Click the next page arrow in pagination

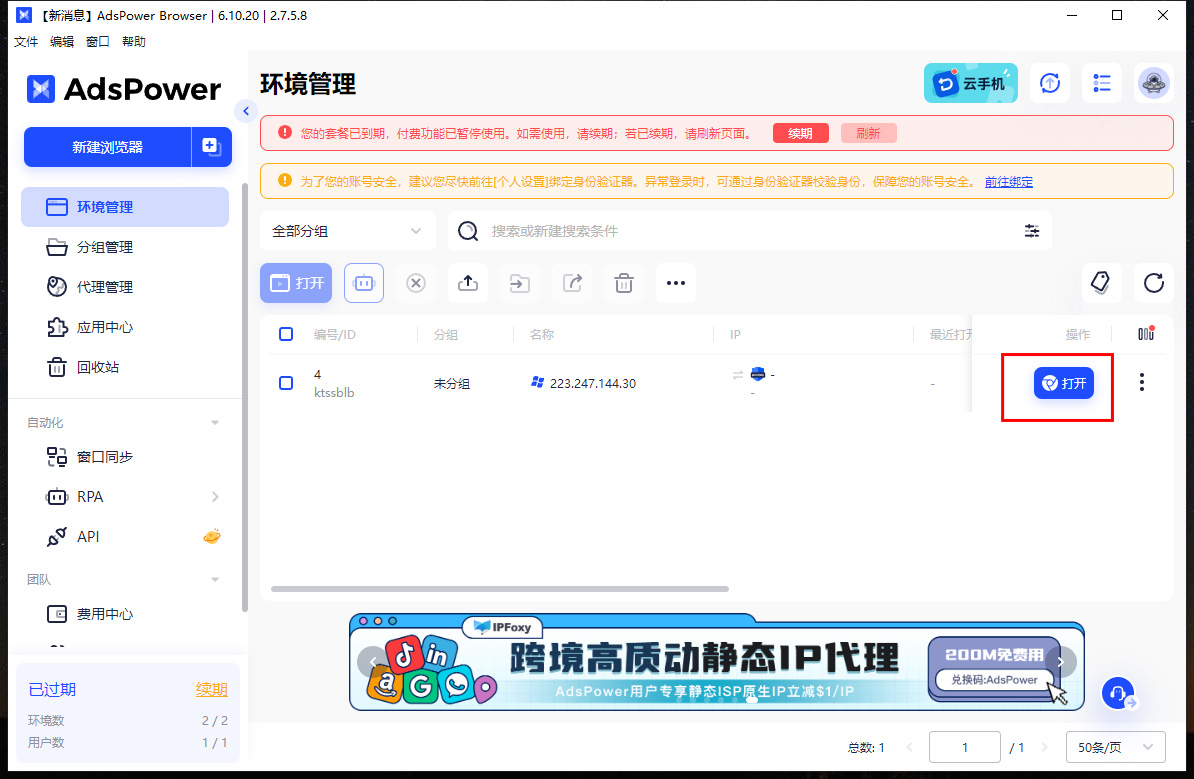point(1045,748)
